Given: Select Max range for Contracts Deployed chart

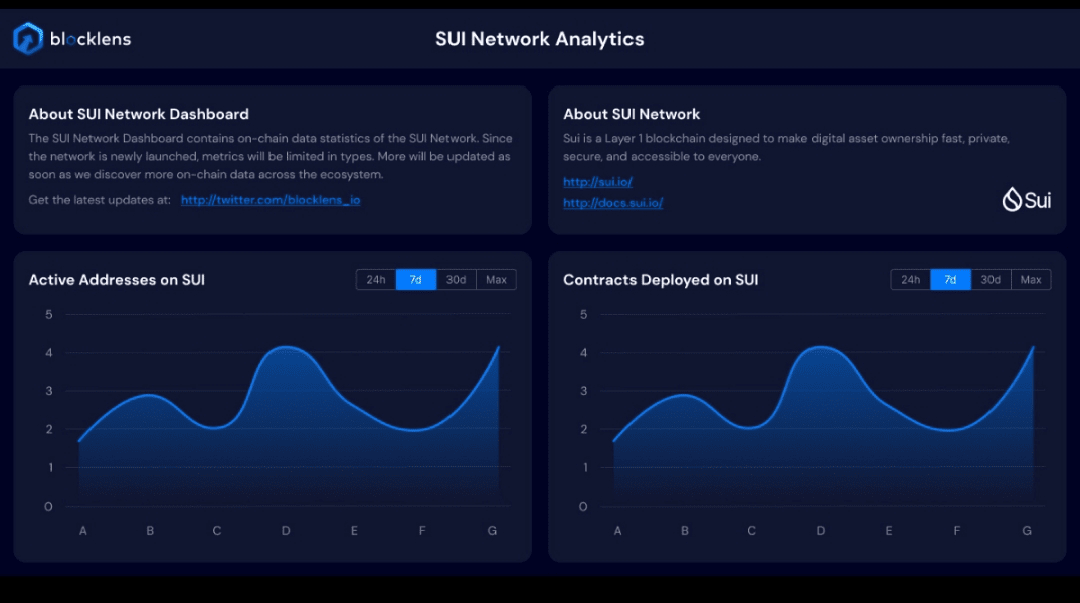Looking at the screenshot, I should 1031,280.
